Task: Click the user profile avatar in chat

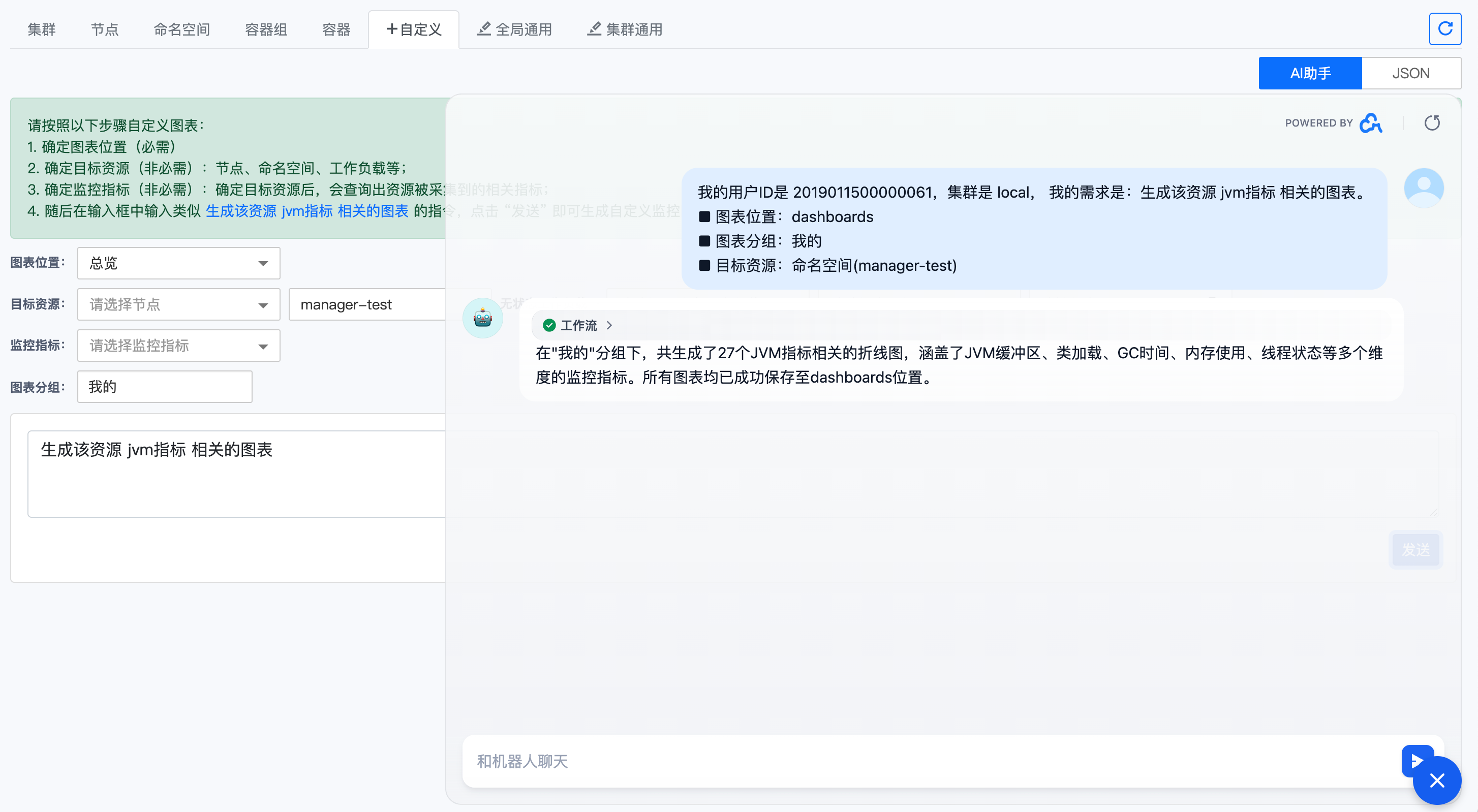Action: [1423, 188]
